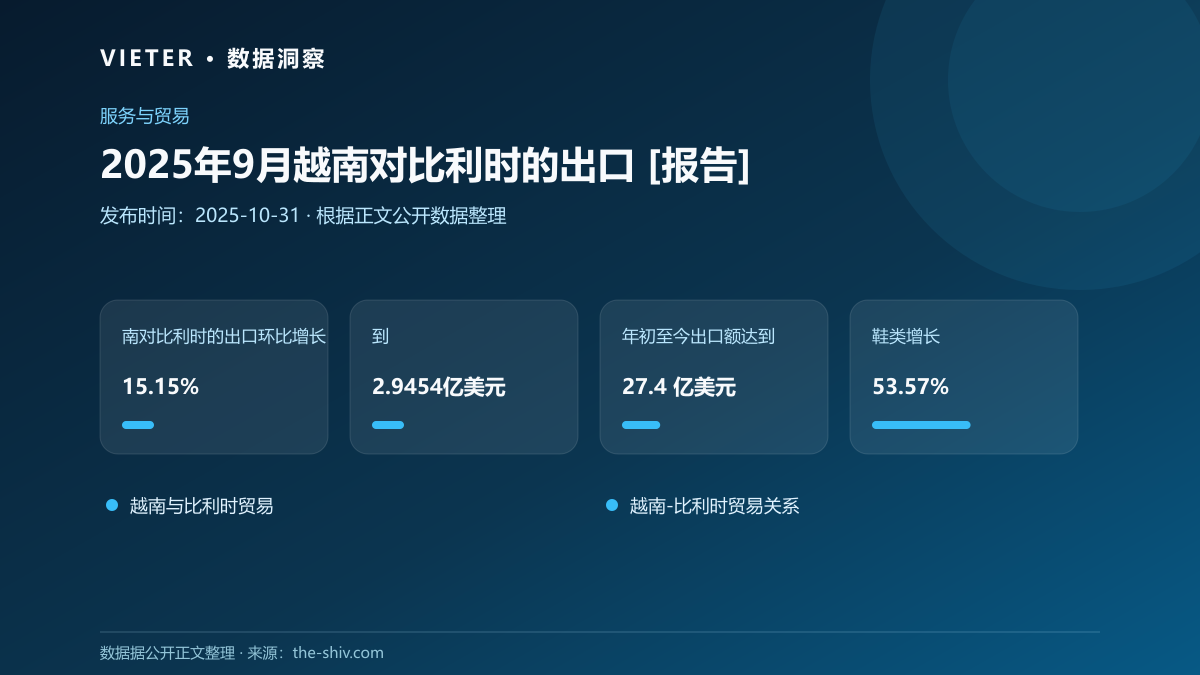Click the progress bar under 53.57%
The image size is (1200, 675).
click(921, 425)
